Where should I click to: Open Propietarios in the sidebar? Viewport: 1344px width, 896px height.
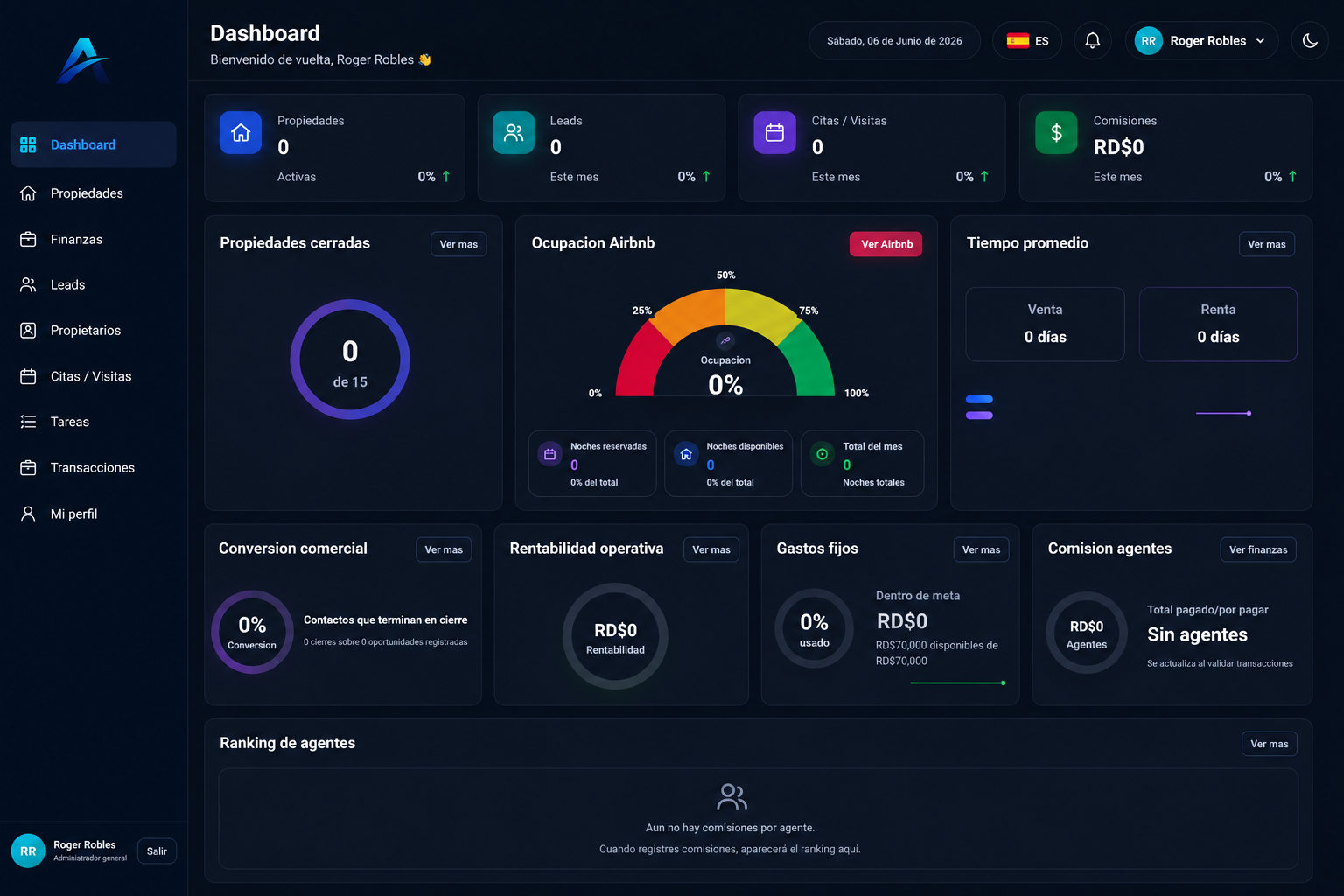coord(94,331)
